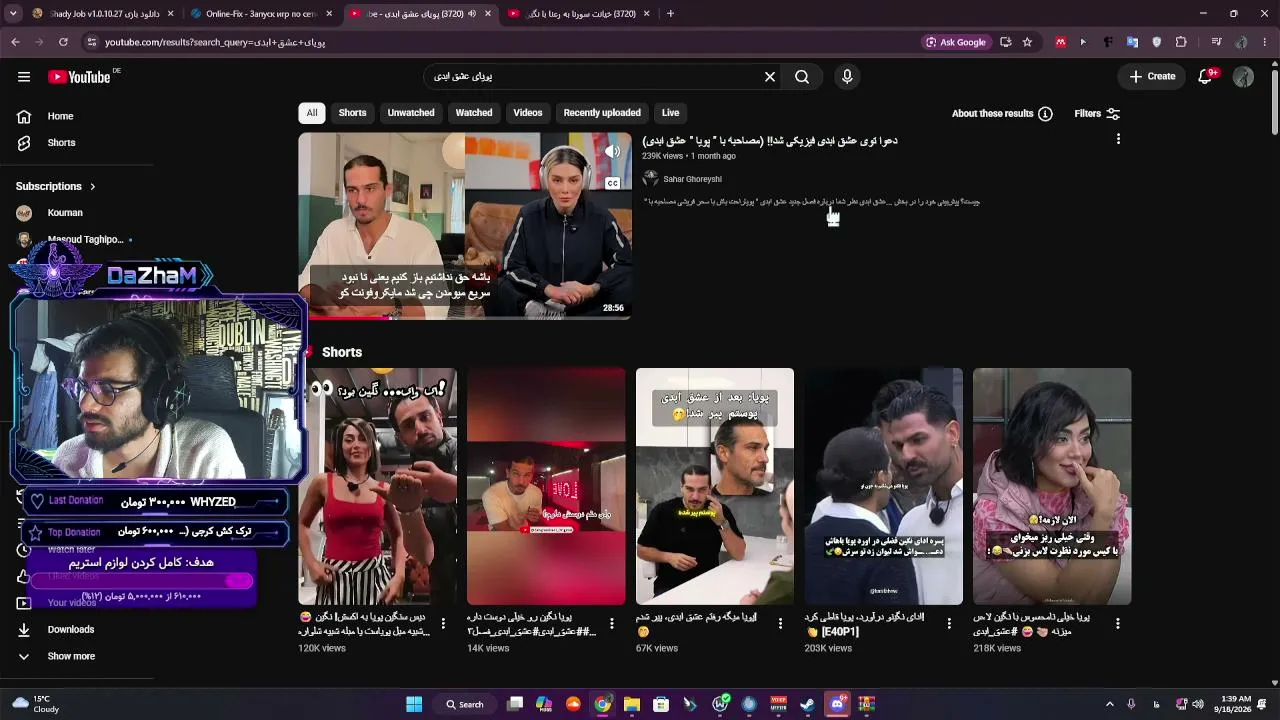
Task: Filter results by Unwatched
Action: (411, 113)
